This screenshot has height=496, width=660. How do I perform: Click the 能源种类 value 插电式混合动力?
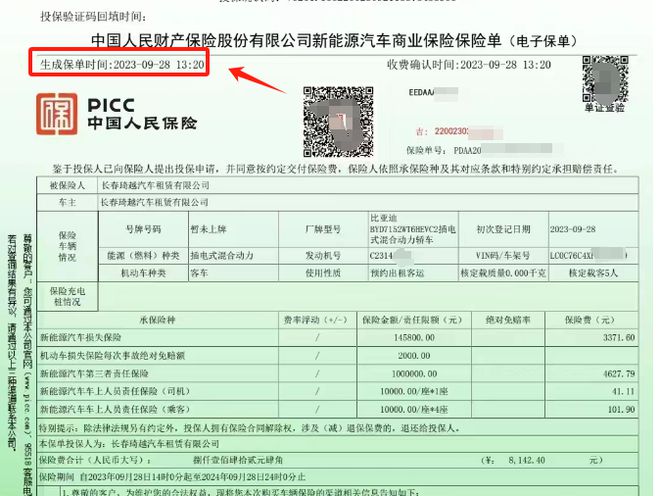[222, 256]
